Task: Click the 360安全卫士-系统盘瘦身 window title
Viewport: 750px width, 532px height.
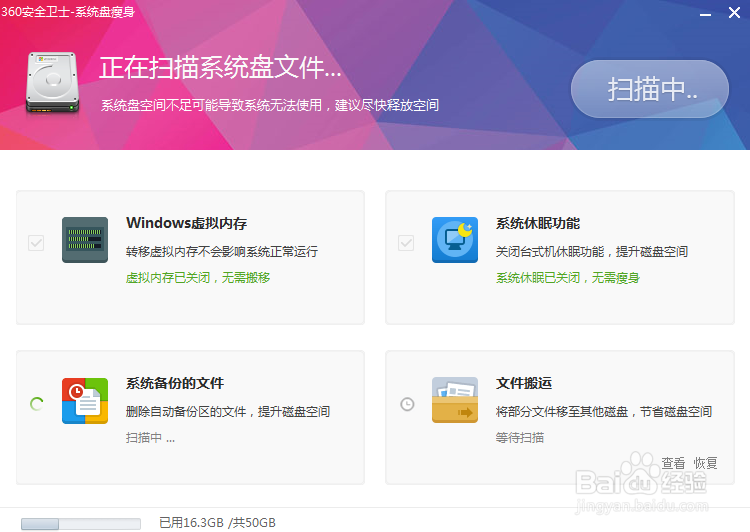Action: click(x=68, y=11)
